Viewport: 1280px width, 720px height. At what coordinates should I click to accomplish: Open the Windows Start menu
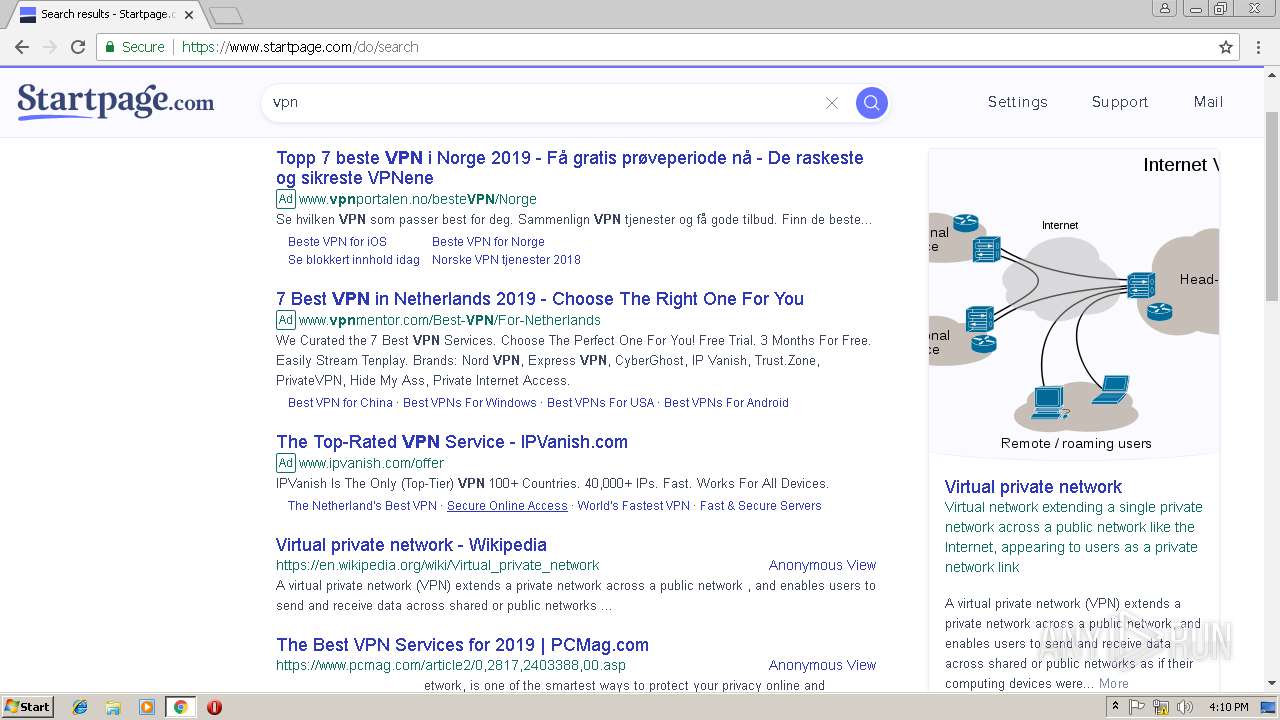27,707
